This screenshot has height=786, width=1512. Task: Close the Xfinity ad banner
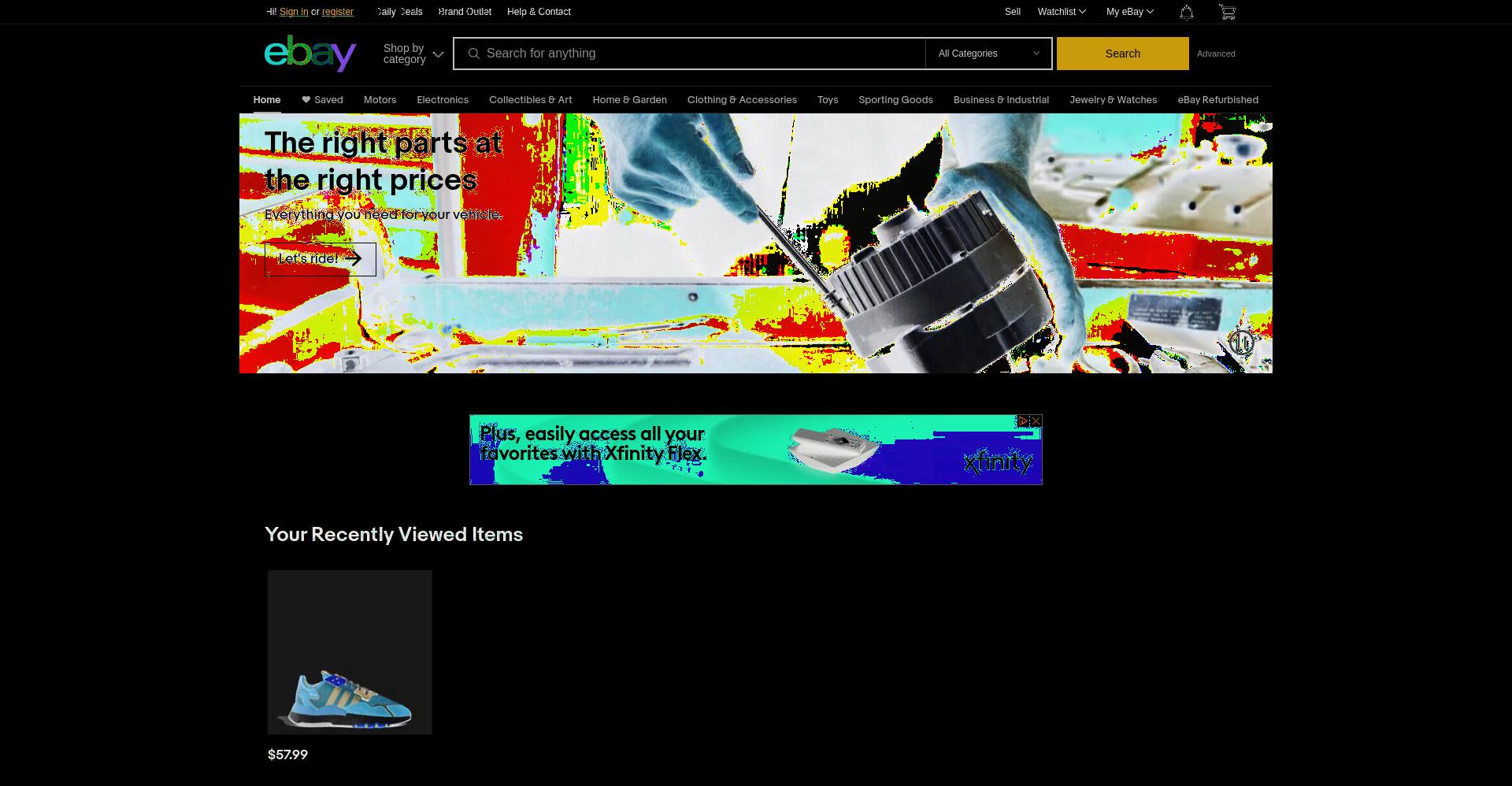[x=1036, y=421]
